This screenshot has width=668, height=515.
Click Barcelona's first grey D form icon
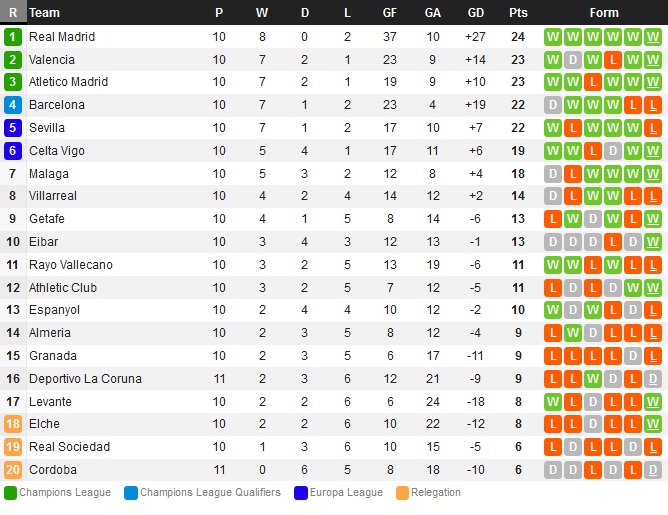point(553,105)
